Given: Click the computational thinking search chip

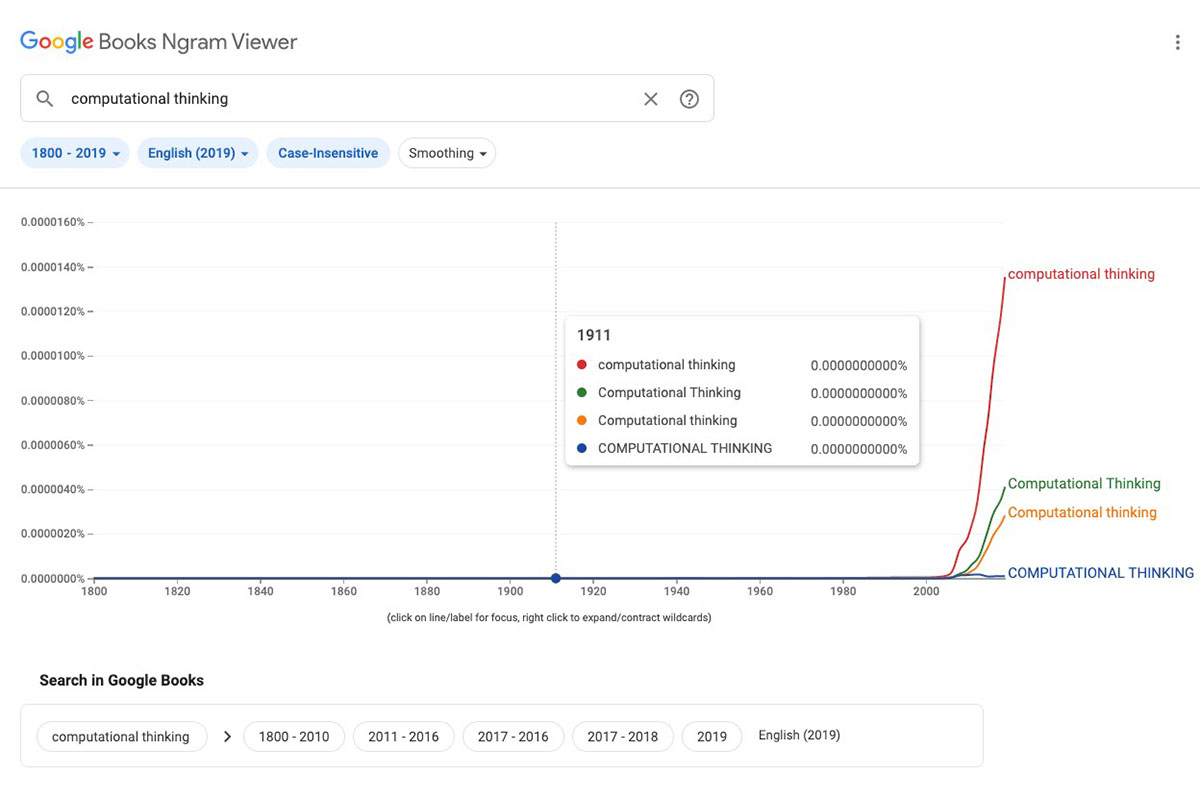Looking at the screenshot, I should (121, 737).
